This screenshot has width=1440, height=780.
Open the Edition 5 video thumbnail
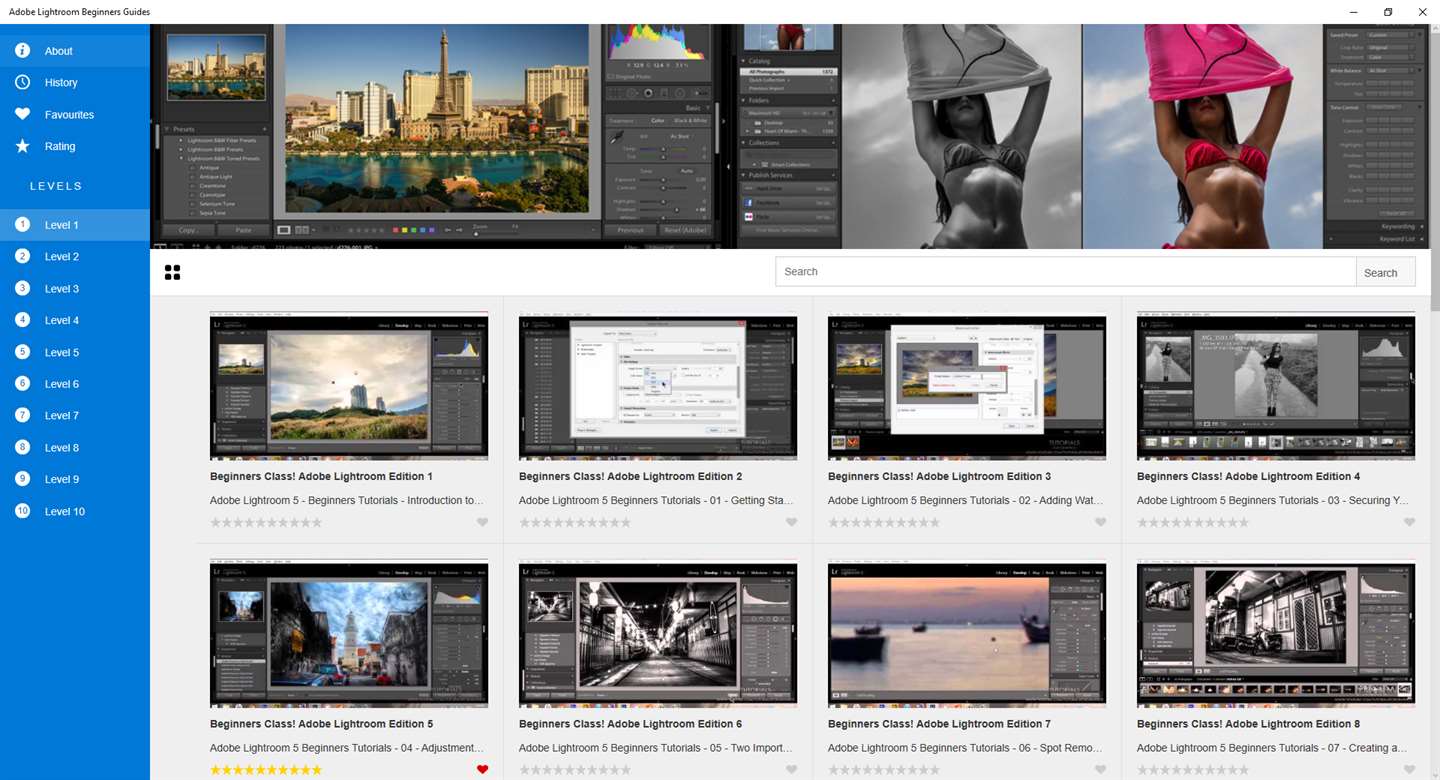tap(349, 634)
